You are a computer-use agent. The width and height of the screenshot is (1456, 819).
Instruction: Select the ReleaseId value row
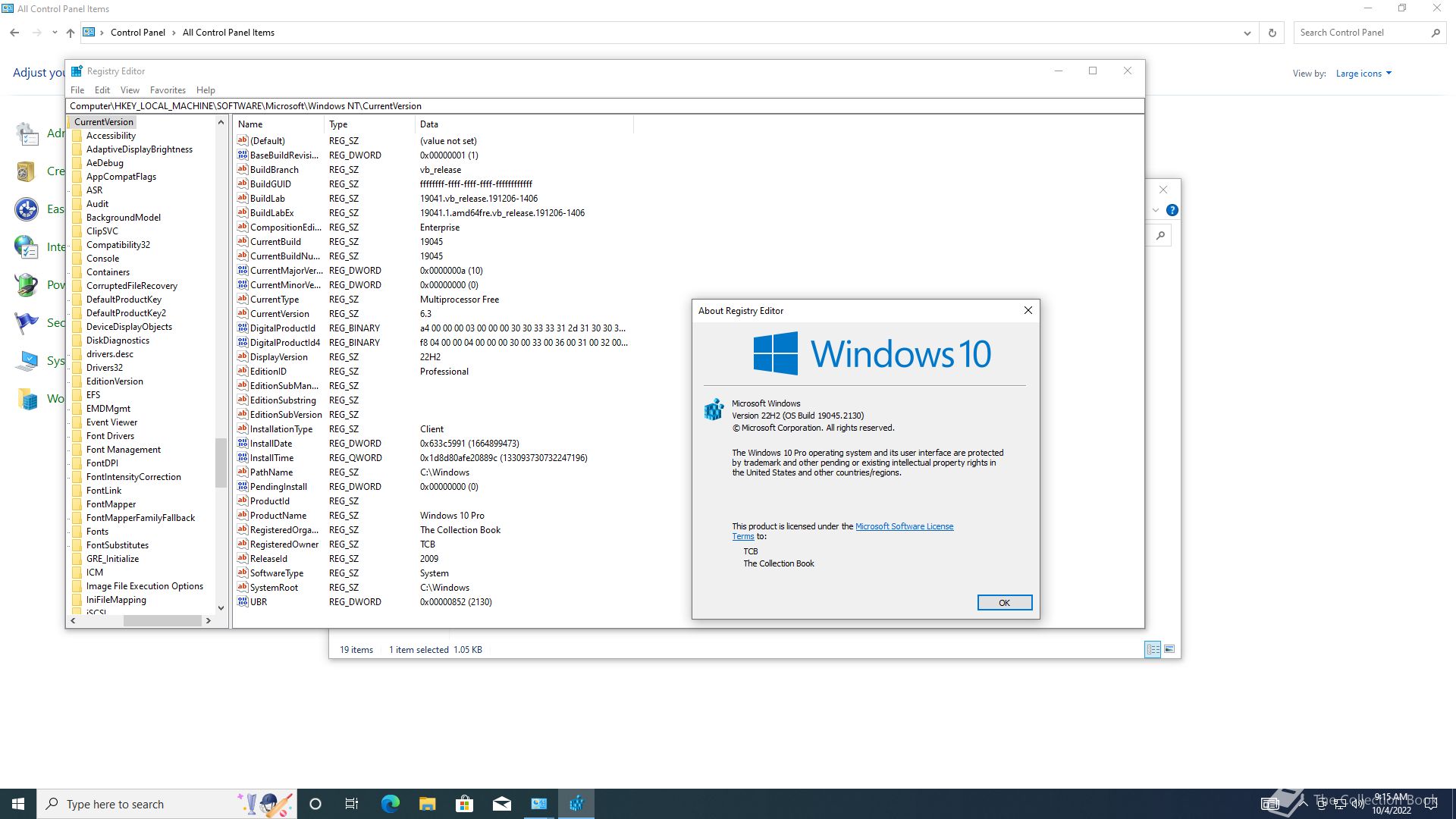click(432, 559)
